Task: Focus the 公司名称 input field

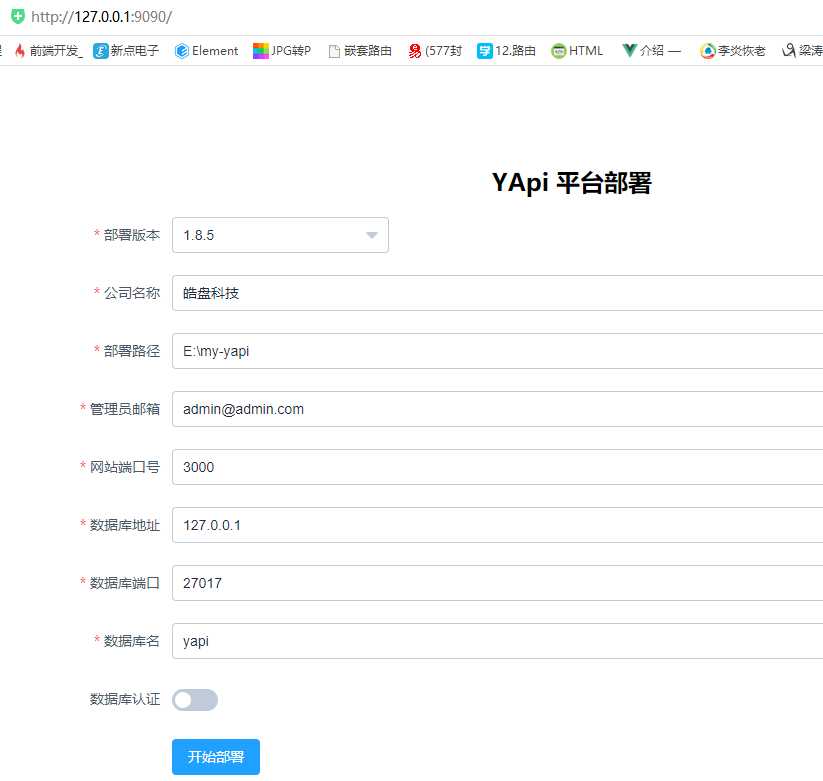Action: point(498,293)
